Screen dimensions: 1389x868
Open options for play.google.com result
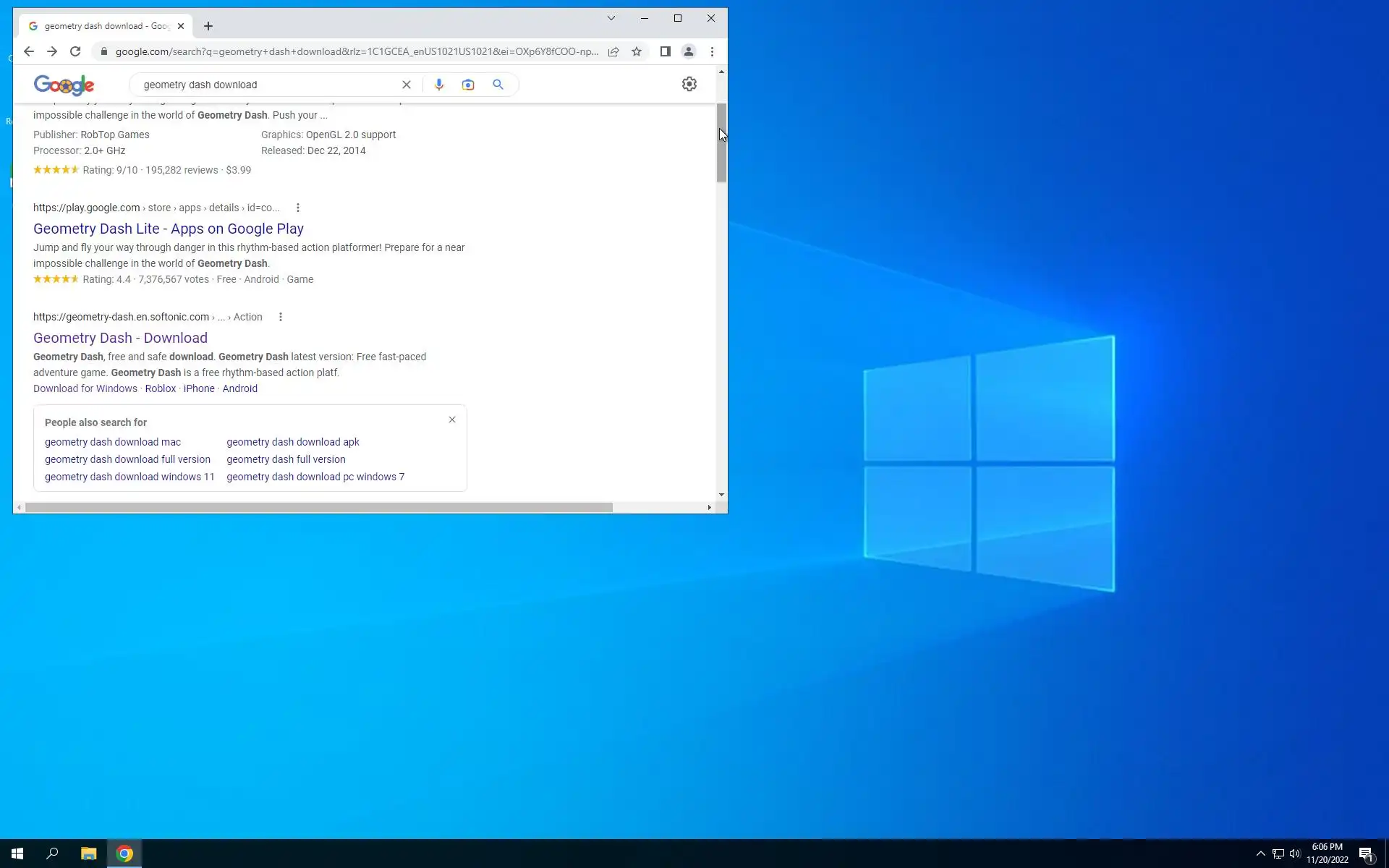pos(297,208)
